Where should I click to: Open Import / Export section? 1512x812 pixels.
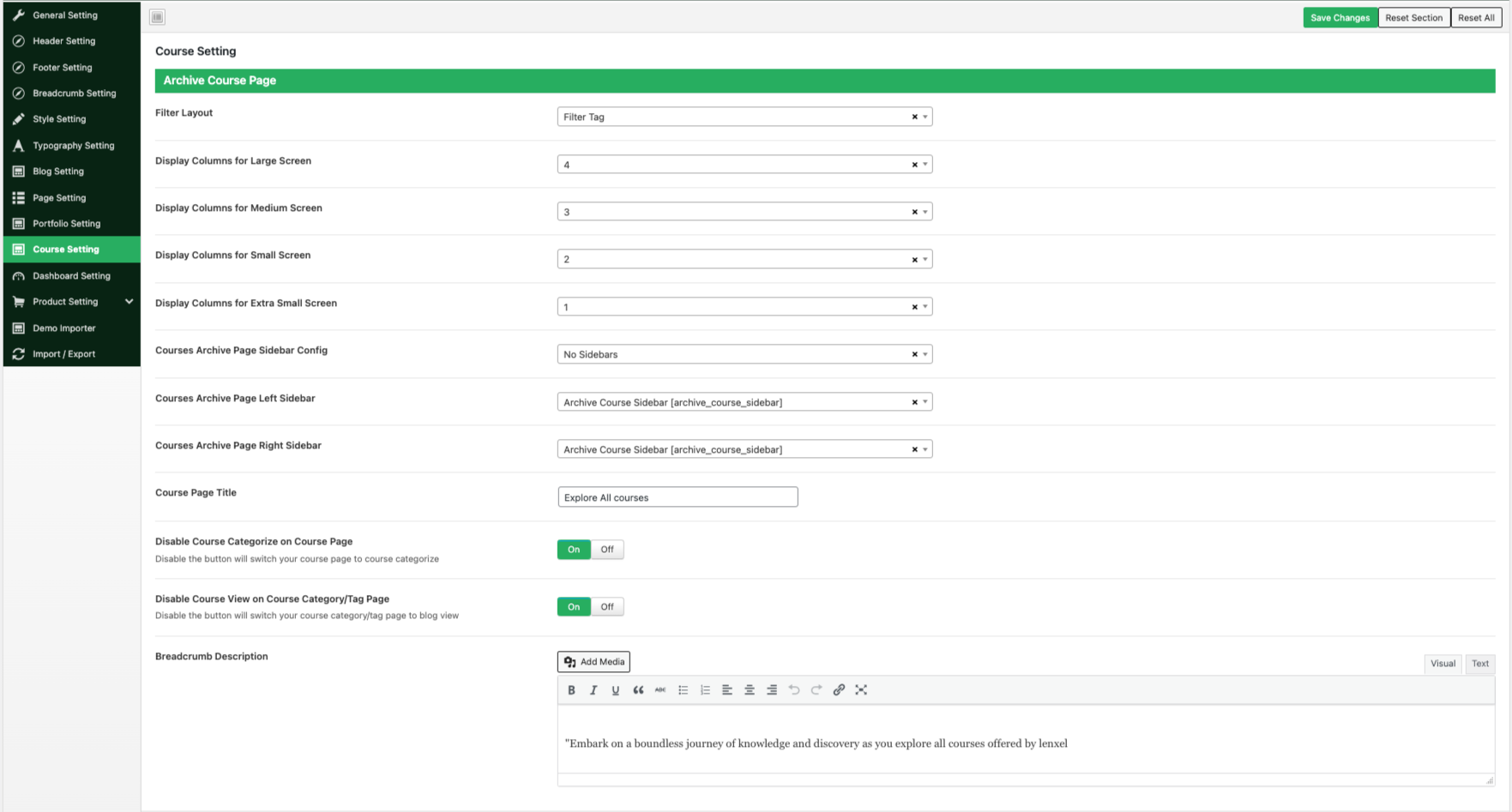pyautogui.click(x=72, y=354)
